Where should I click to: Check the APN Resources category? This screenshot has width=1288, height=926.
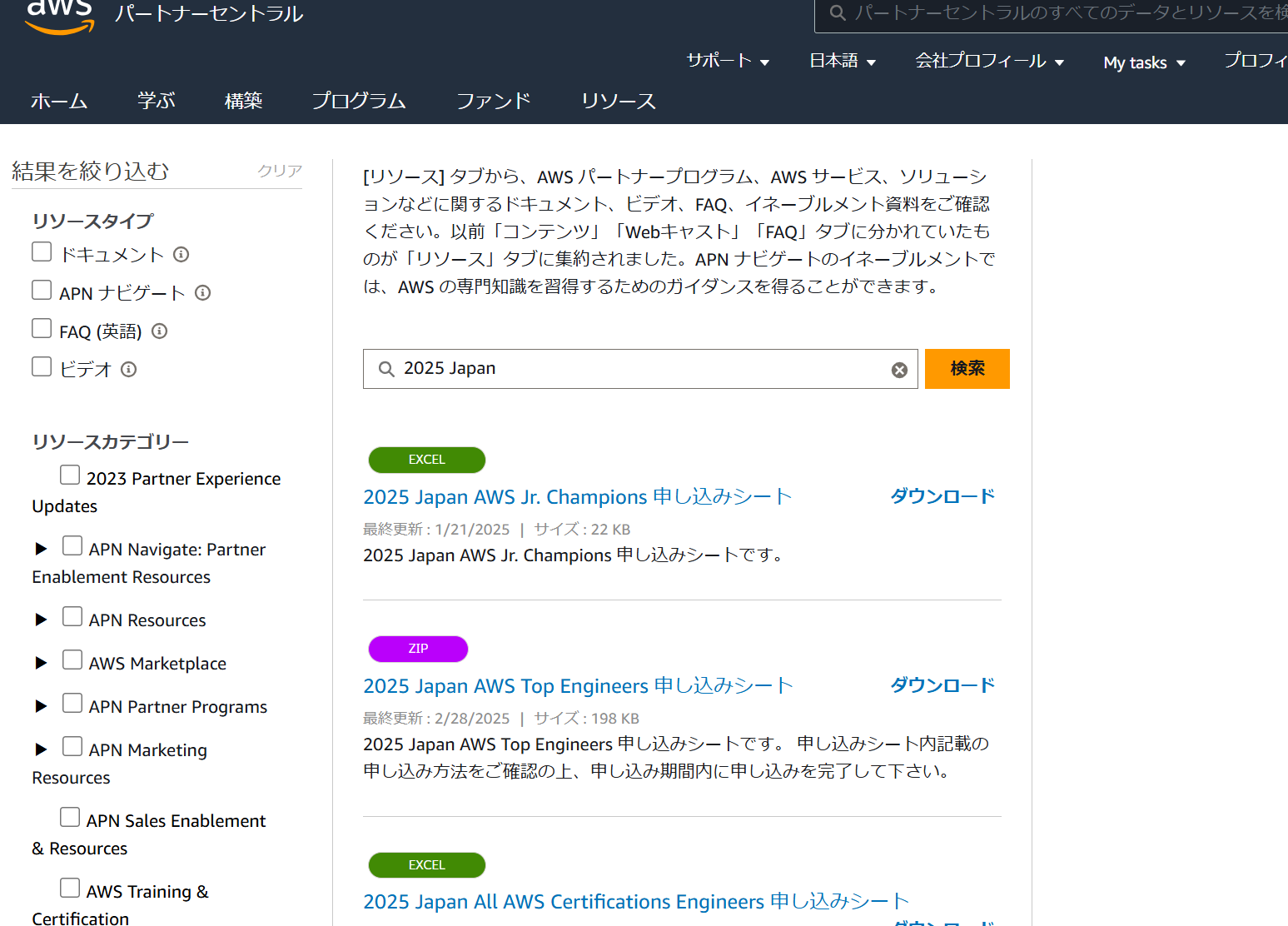click(x=72, y=616)
